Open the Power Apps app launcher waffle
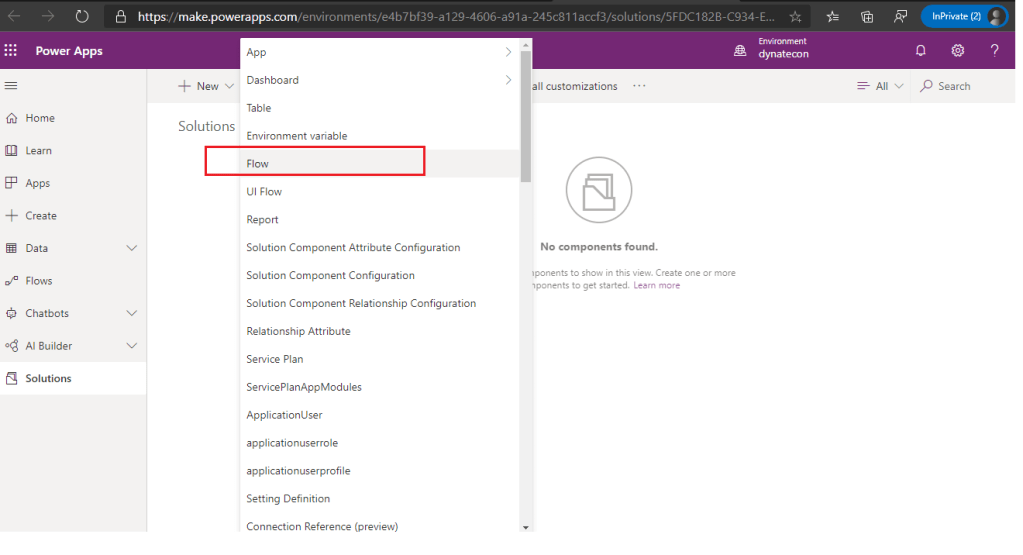The height and width of the screenshot is (555, 1023). click(x=11, y=51)
